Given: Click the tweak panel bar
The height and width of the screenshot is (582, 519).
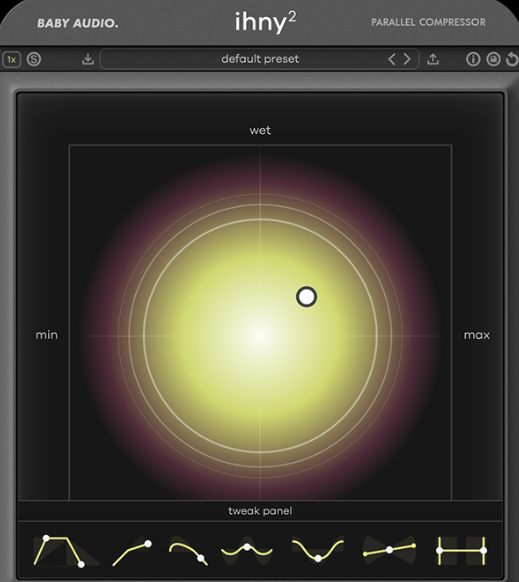Looking at the screenshot, I should (260, 511).
